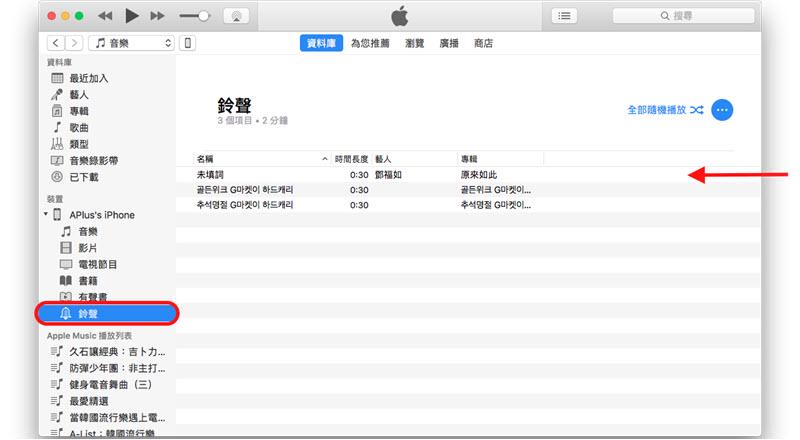
Task: Go forward with the right chevron
Action: (74, 43)
